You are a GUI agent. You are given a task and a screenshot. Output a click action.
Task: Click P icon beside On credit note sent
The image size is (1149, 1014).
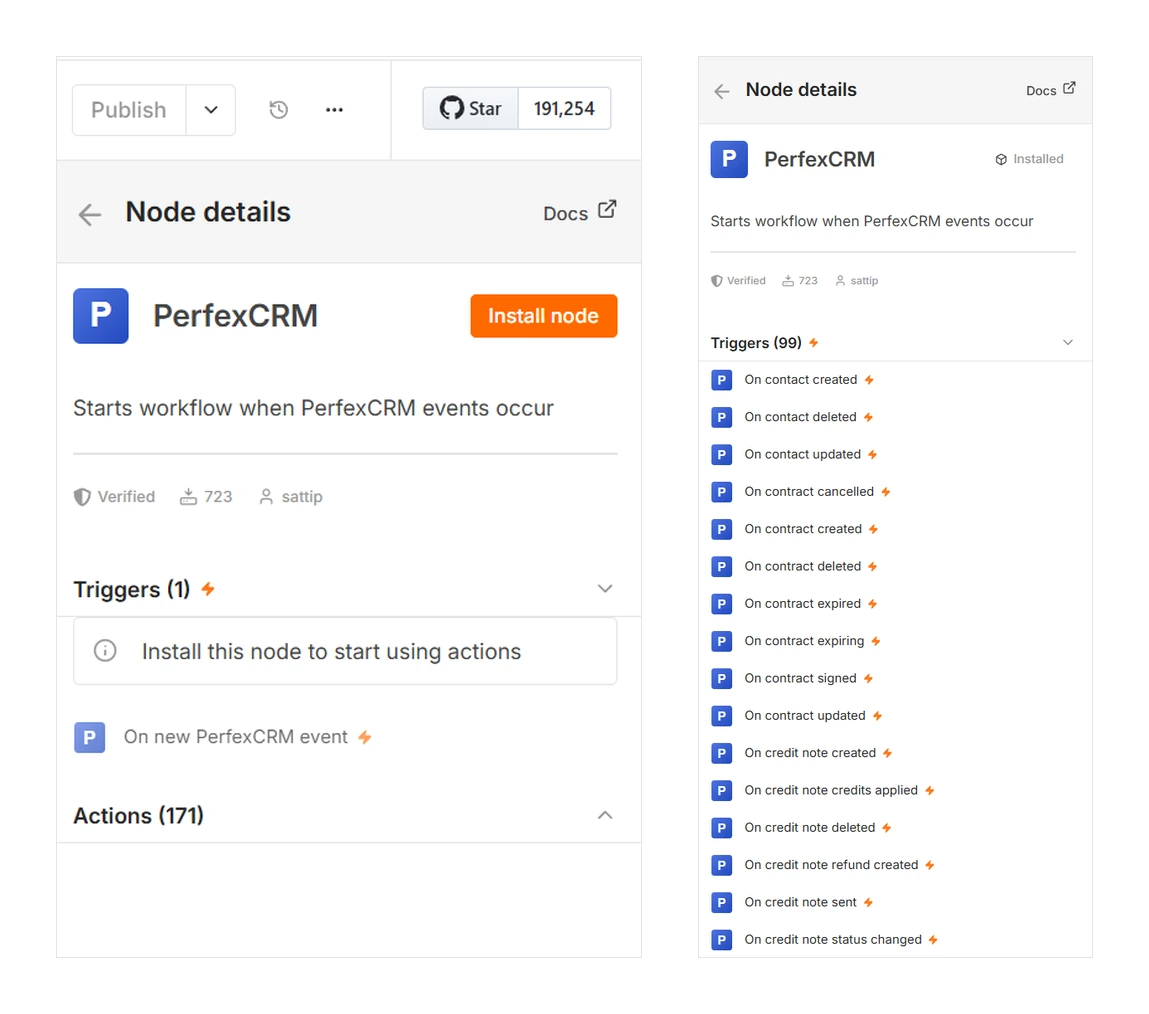[x=722, y=903]
